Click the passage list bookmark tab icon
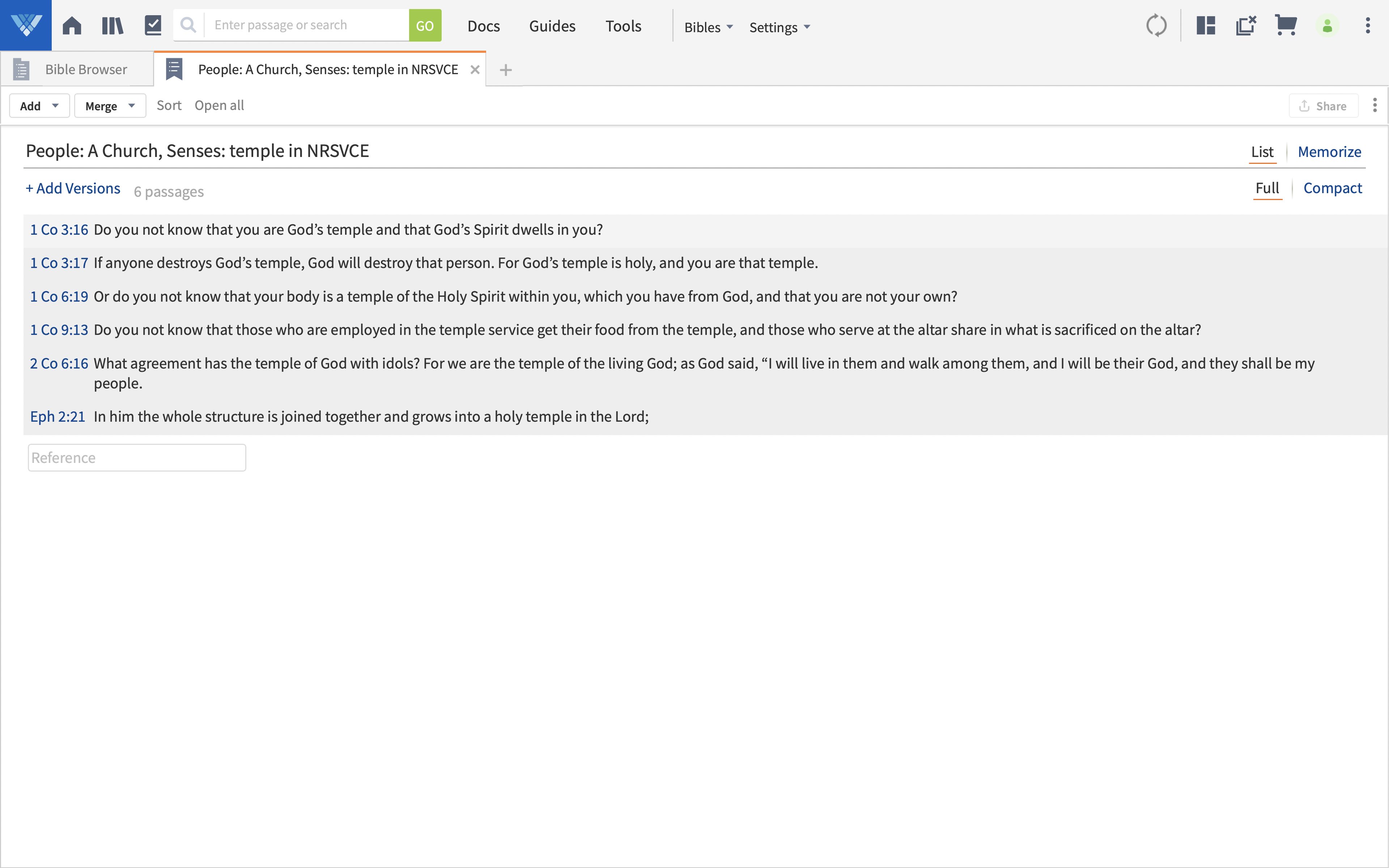1389x868 pixels. coord(174,69)
